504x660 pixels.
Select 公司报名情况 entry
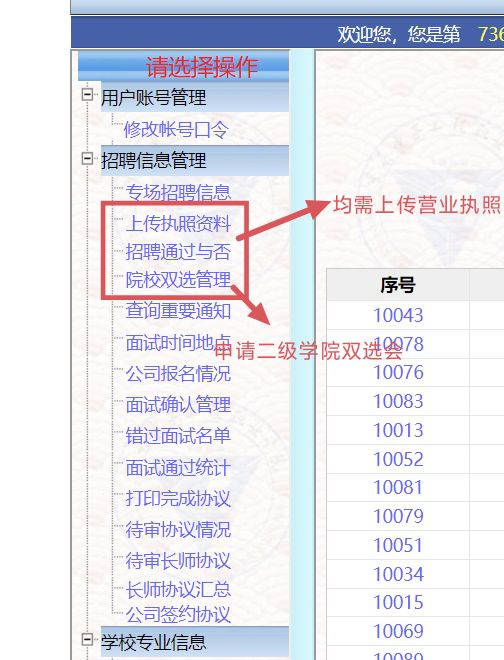tap(178, 373)
